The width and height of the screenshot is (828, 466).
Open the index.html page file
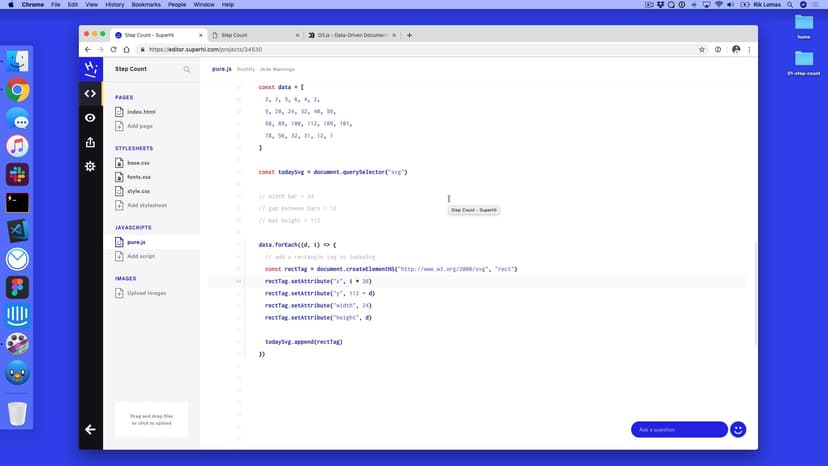[x=140, y=112]
